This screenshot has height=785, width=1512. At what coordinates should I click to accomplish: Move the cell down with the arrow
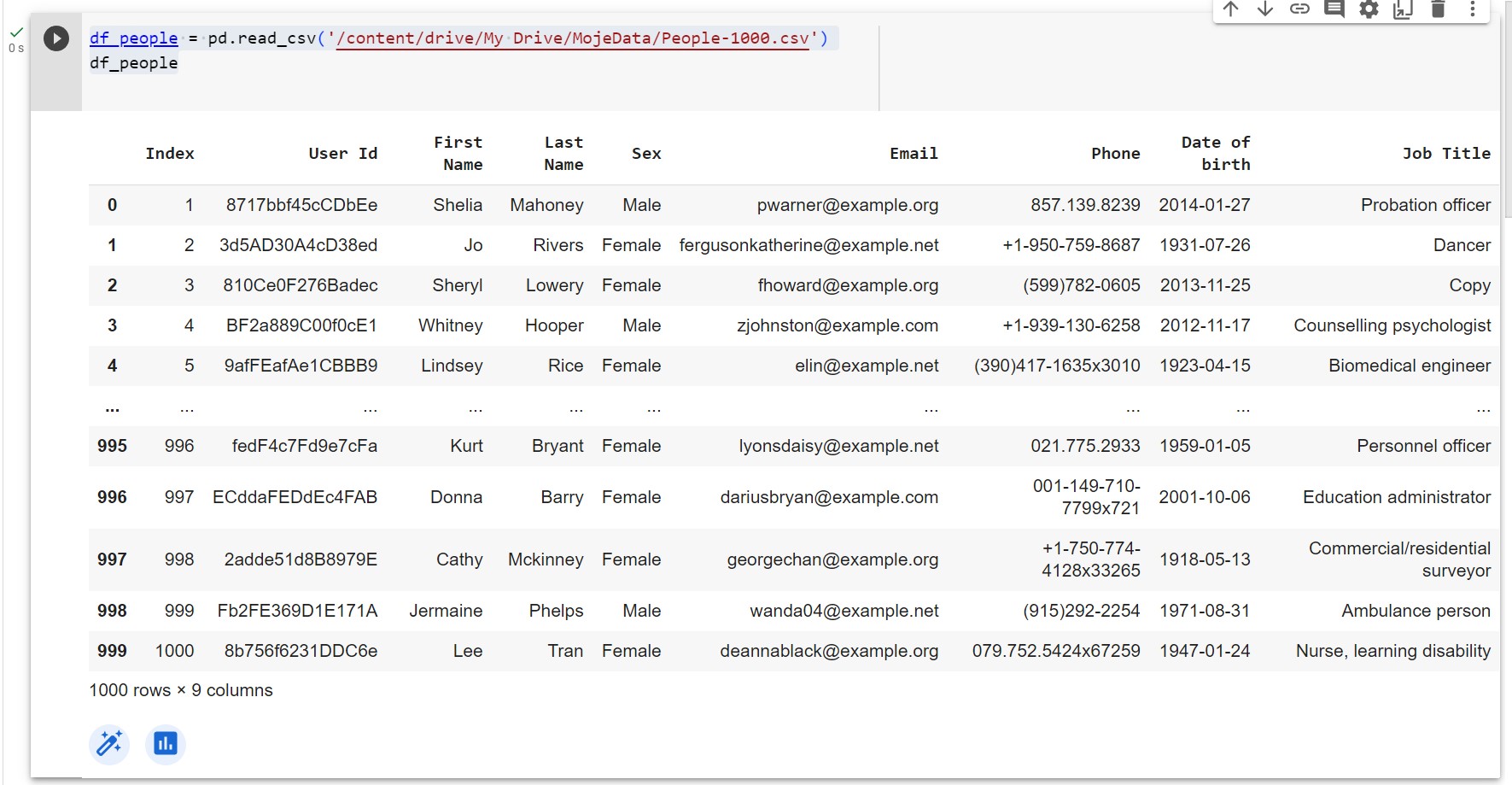point(1265,9)
